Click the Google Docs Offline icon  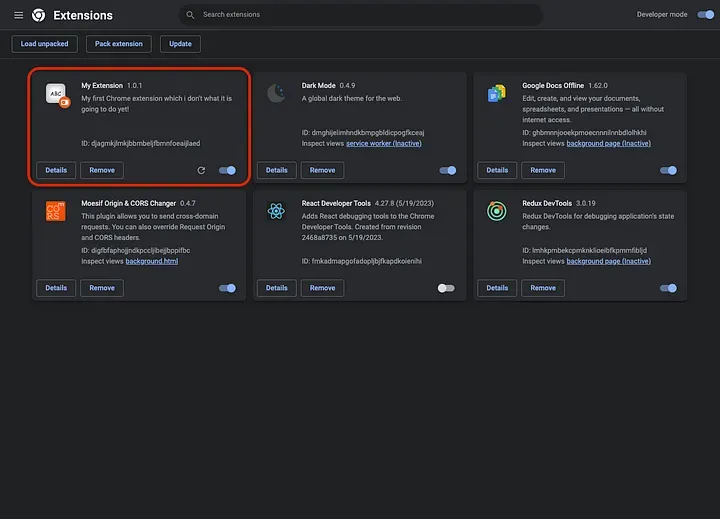(x=496, y=94)
